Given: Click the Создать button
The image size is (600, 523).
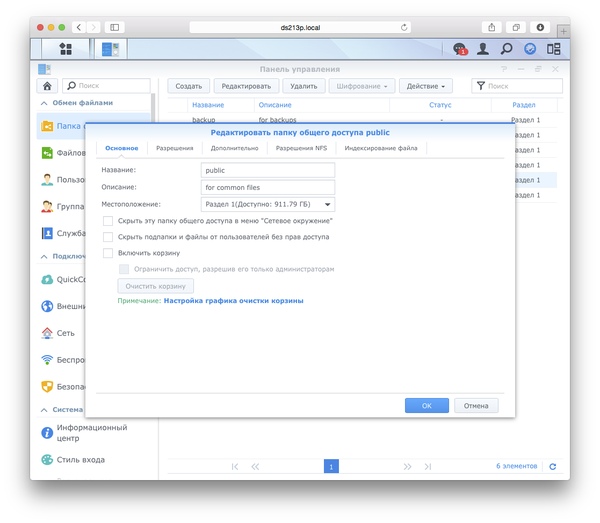Looking at the screenshot, I should [x=189, y=86].
